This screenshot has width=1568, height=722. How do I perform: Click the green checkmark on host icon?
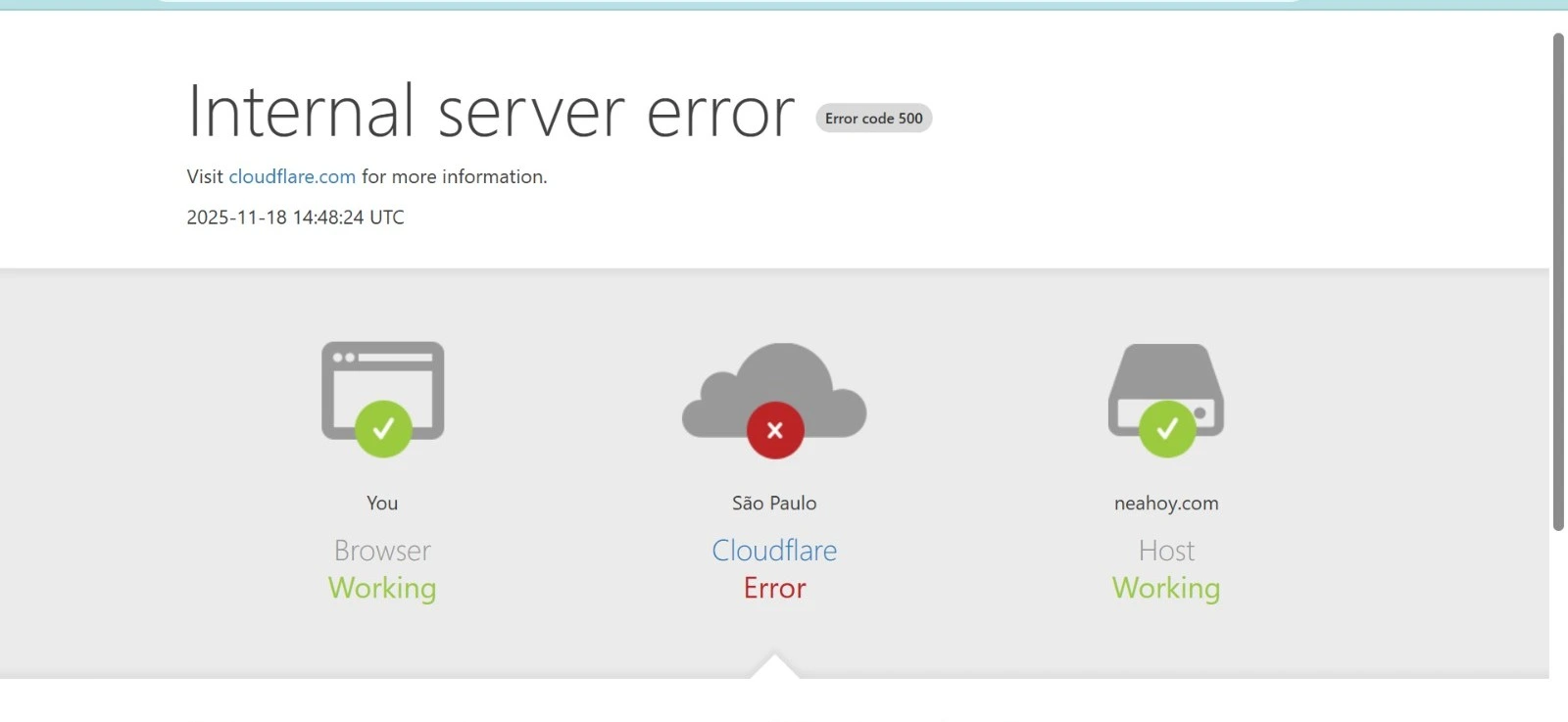point(1167,429)
